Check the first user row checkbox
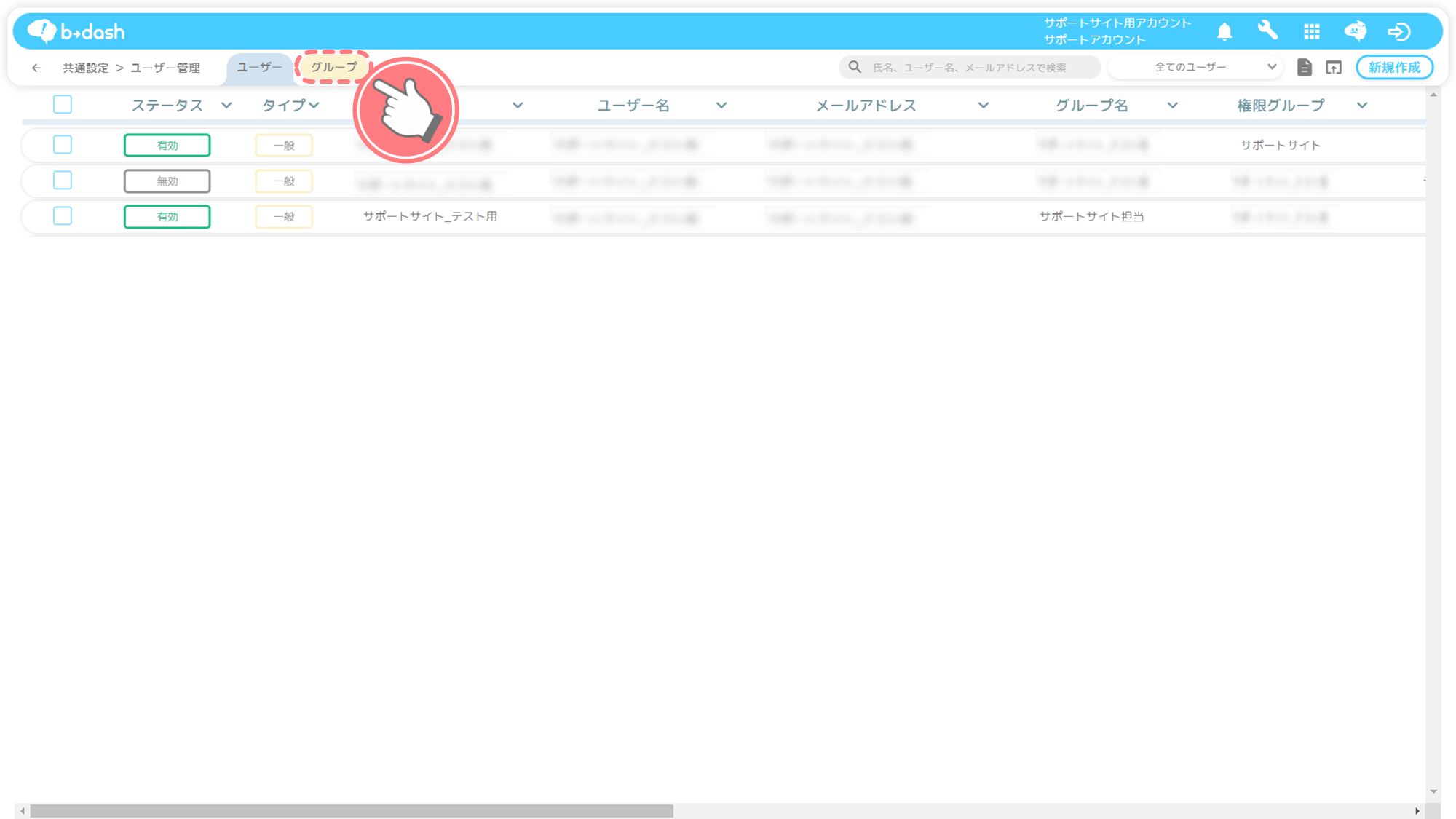Viewport: 1456px width, 819px height. 63,144
